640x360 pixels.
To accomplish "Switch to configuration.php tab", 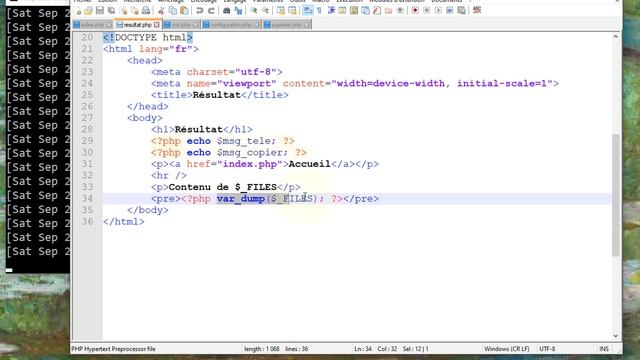I will [231, 25].
